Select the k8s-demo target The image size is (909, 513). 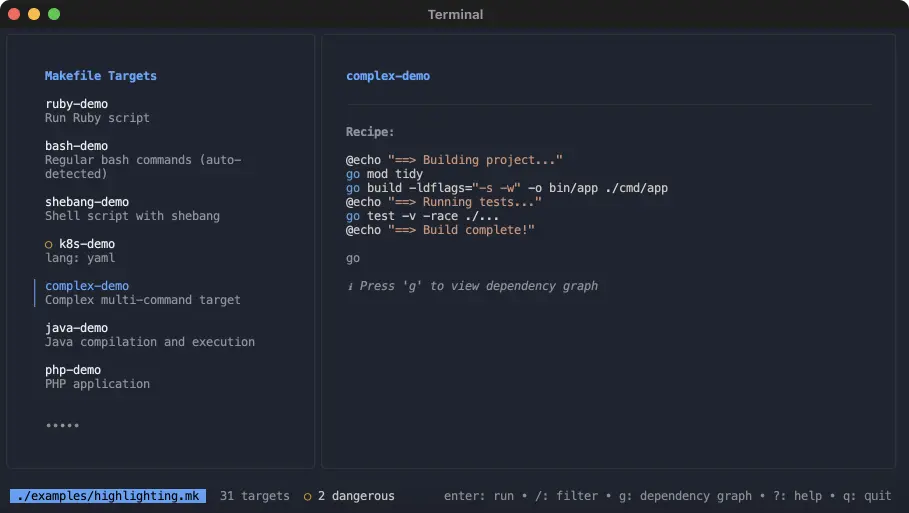(87, 244)
